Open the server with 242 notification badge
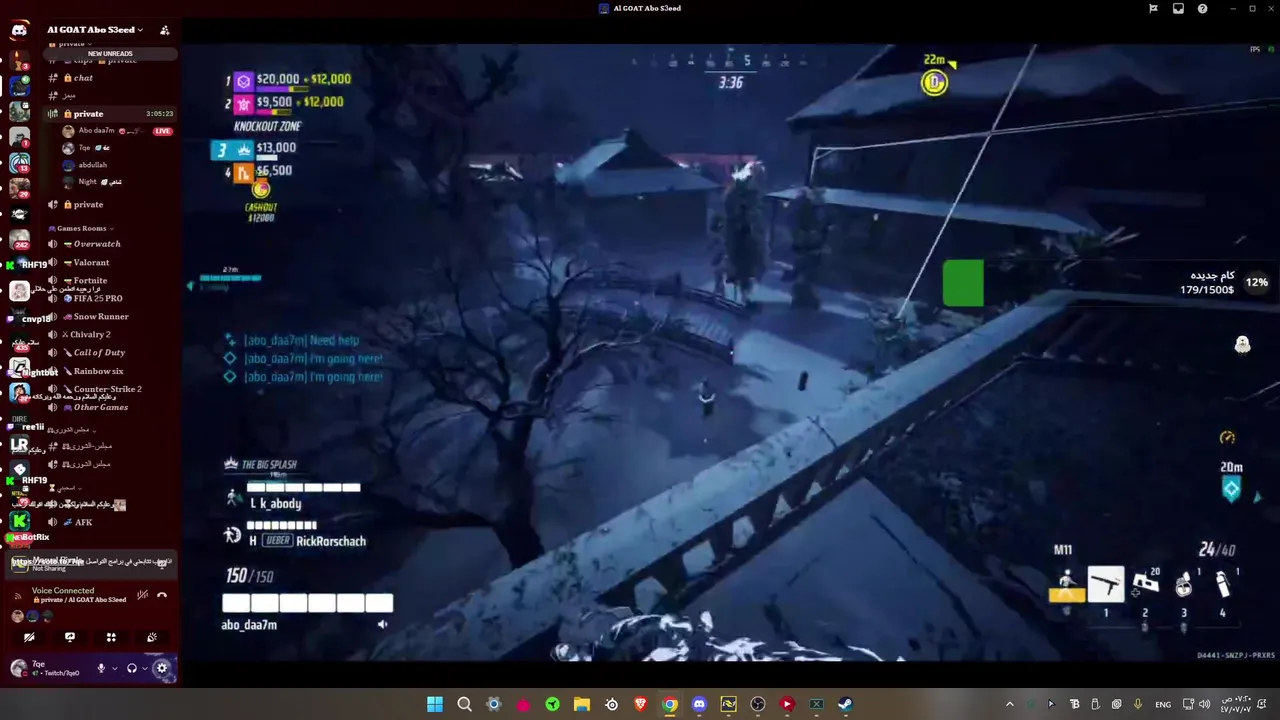This screenshot has height=720, width=1280. 19,239
